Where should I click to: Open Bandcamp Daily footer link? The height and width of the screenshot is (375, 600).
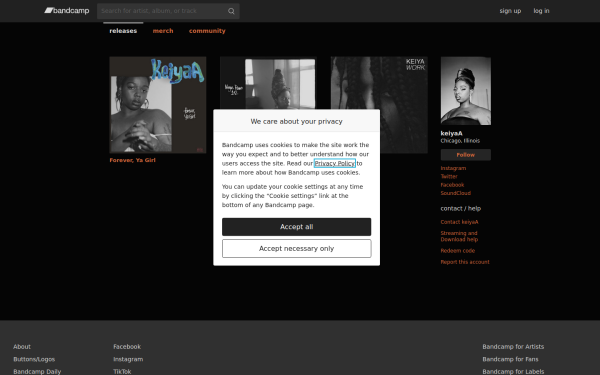click(x=37, y=372)
